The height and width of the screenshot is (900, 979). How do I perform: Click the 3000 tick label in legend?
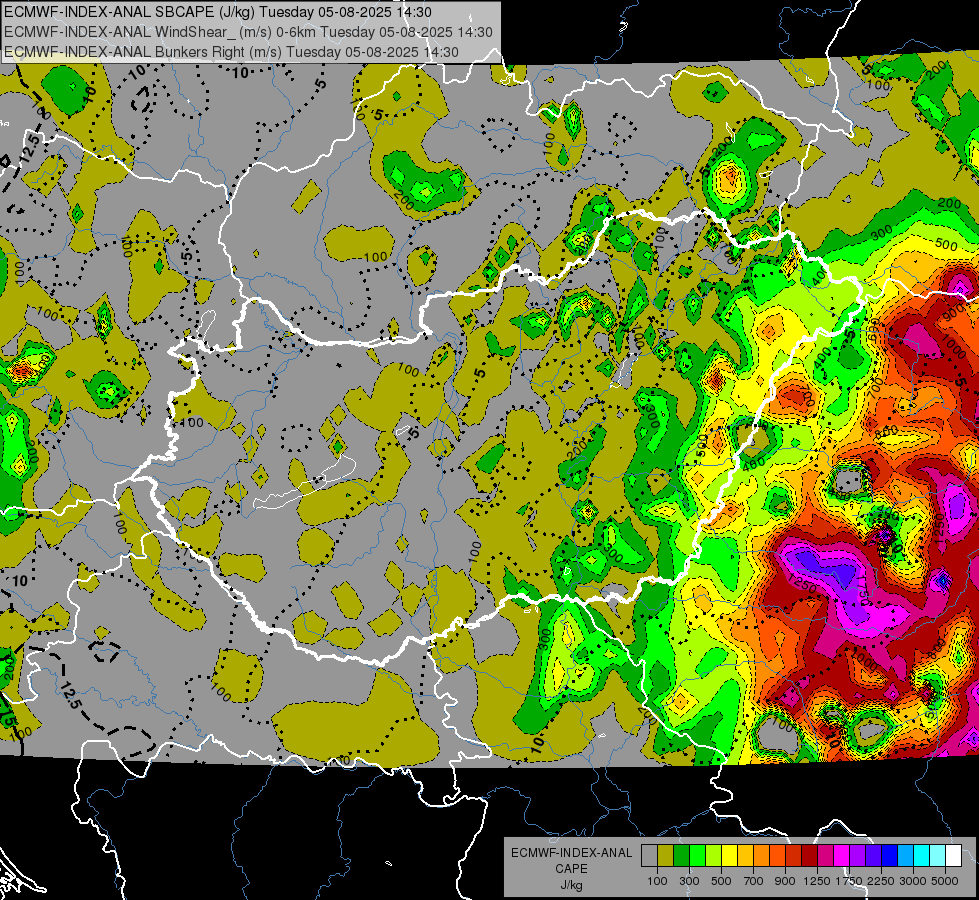913,881
